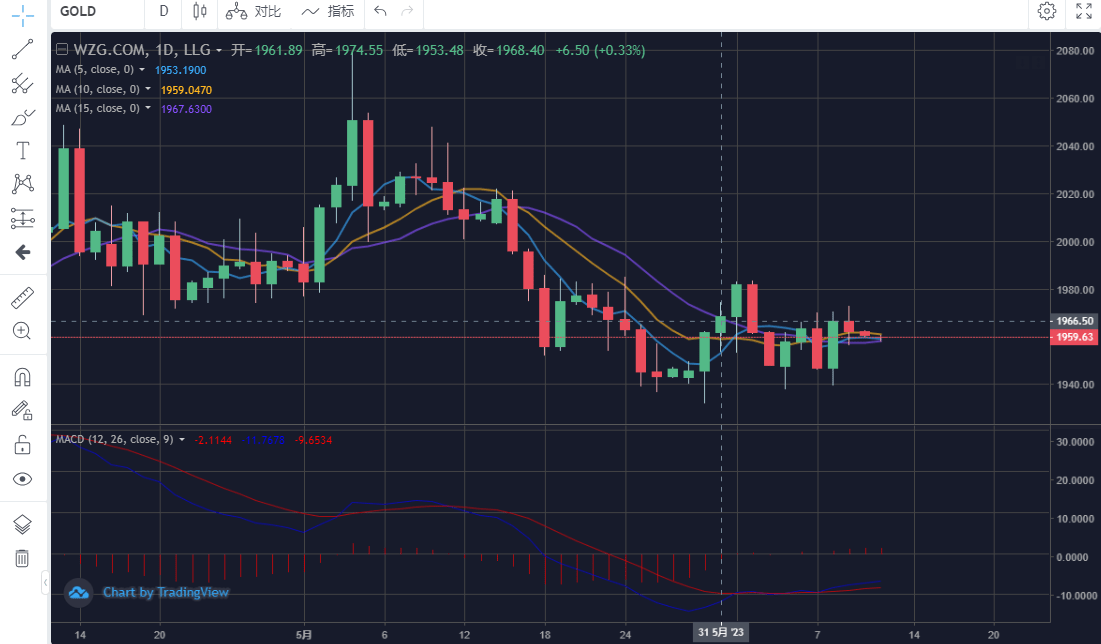Click the close value 收=1968.40
Image resolution: width=1101 pixels, height=644 pixels.
(x=509, y=50)
